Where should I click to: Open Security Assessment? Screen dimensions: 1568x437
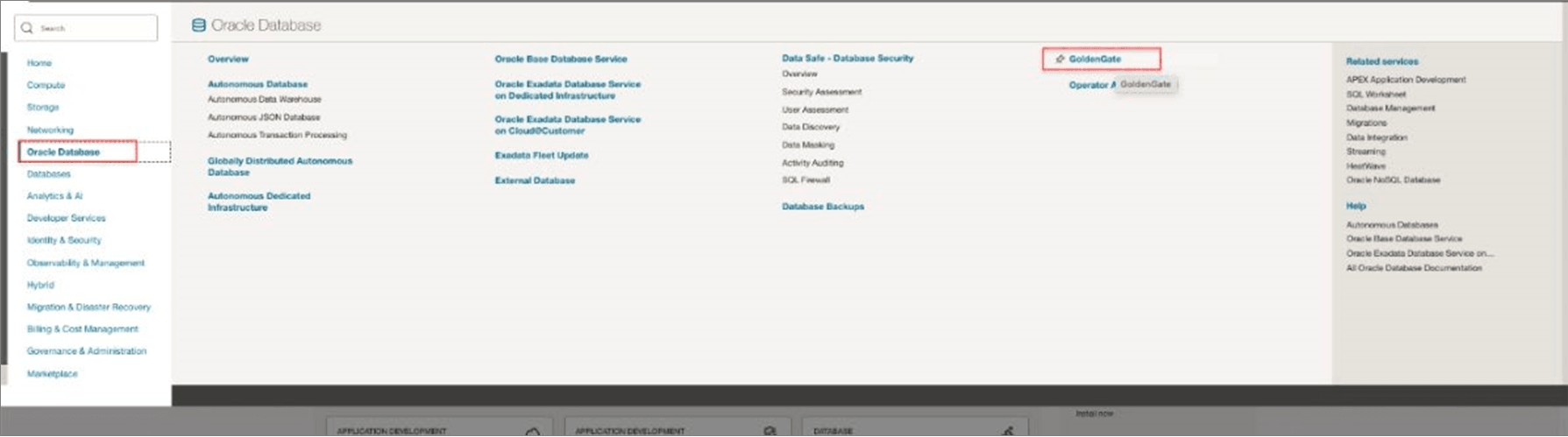[821, 92]
